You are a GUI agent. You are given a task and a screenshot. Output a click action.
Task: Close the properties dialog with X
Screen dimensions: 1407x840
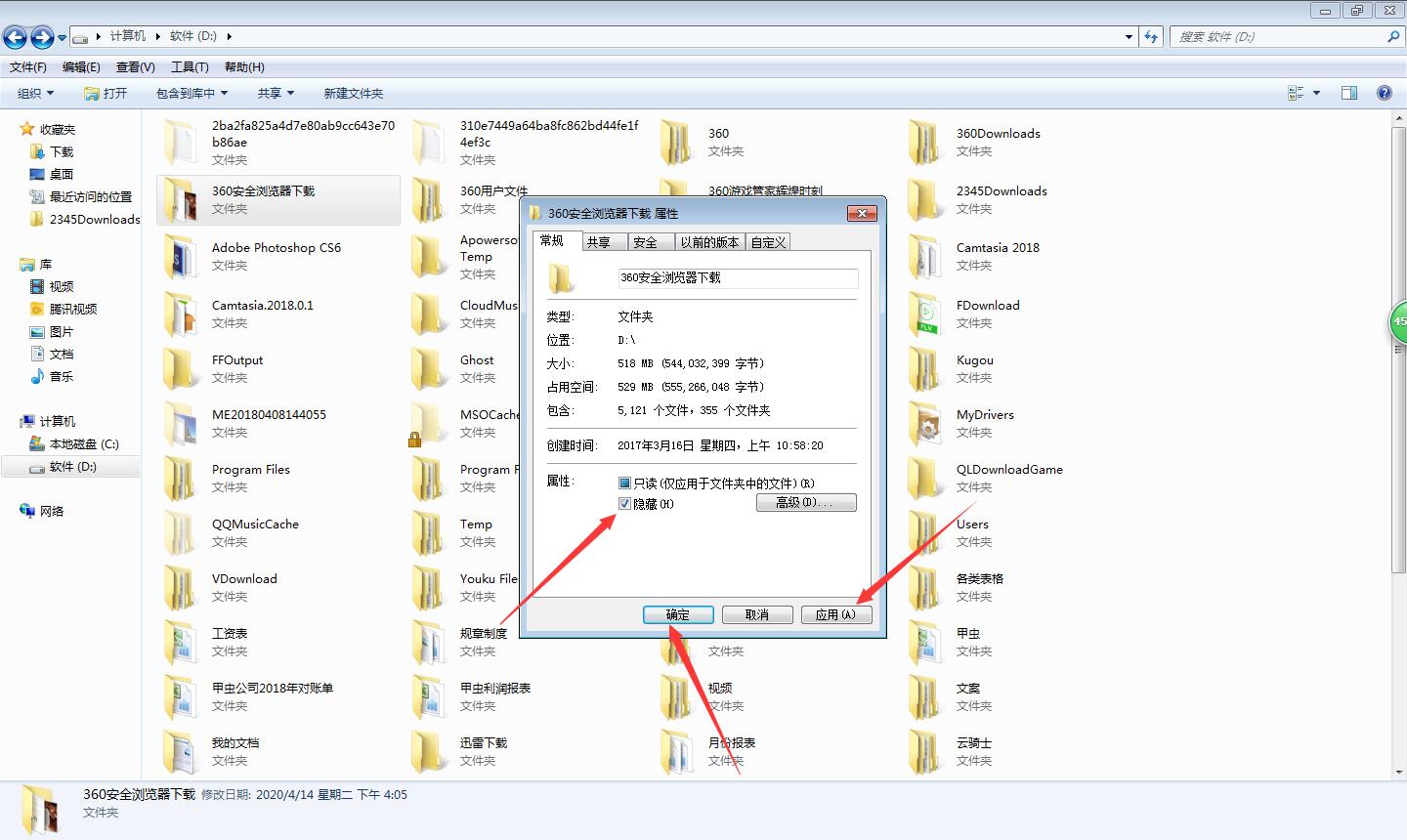[x=862, y=213]
